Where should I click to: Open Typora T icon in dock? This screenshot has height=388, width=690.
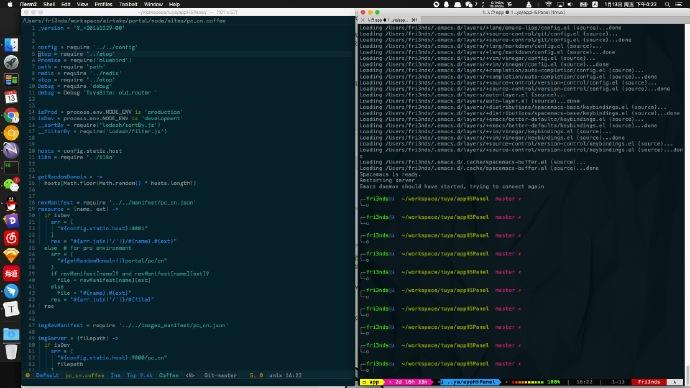point(11,309)
